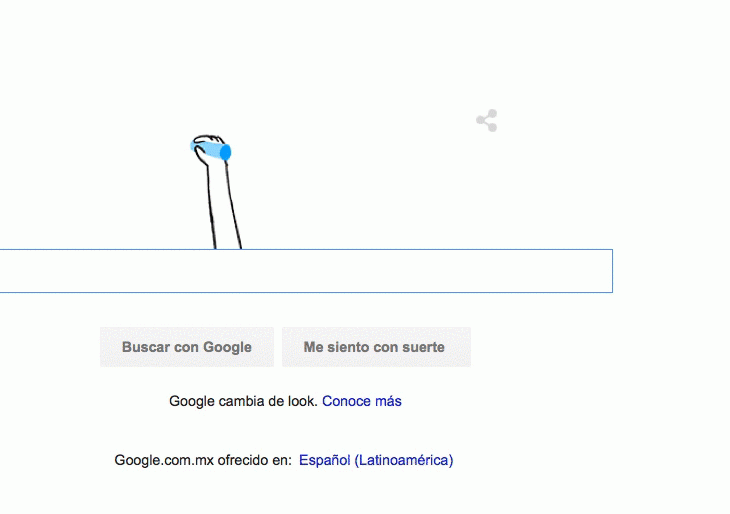
Task: Click the doodle's fingers gripping the blue object
Action: pos(208,140)
